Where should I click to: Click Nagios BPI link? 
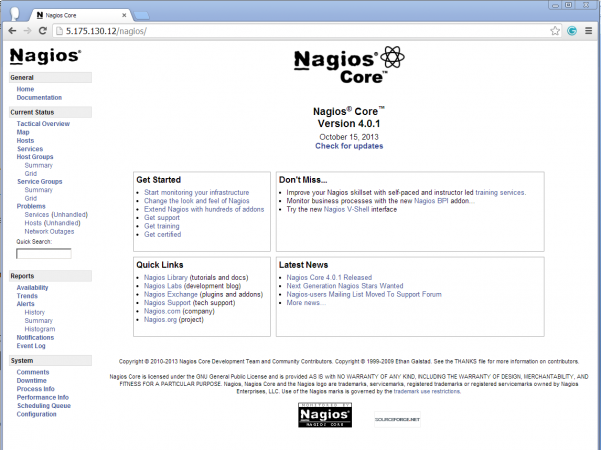pos(431,201)
